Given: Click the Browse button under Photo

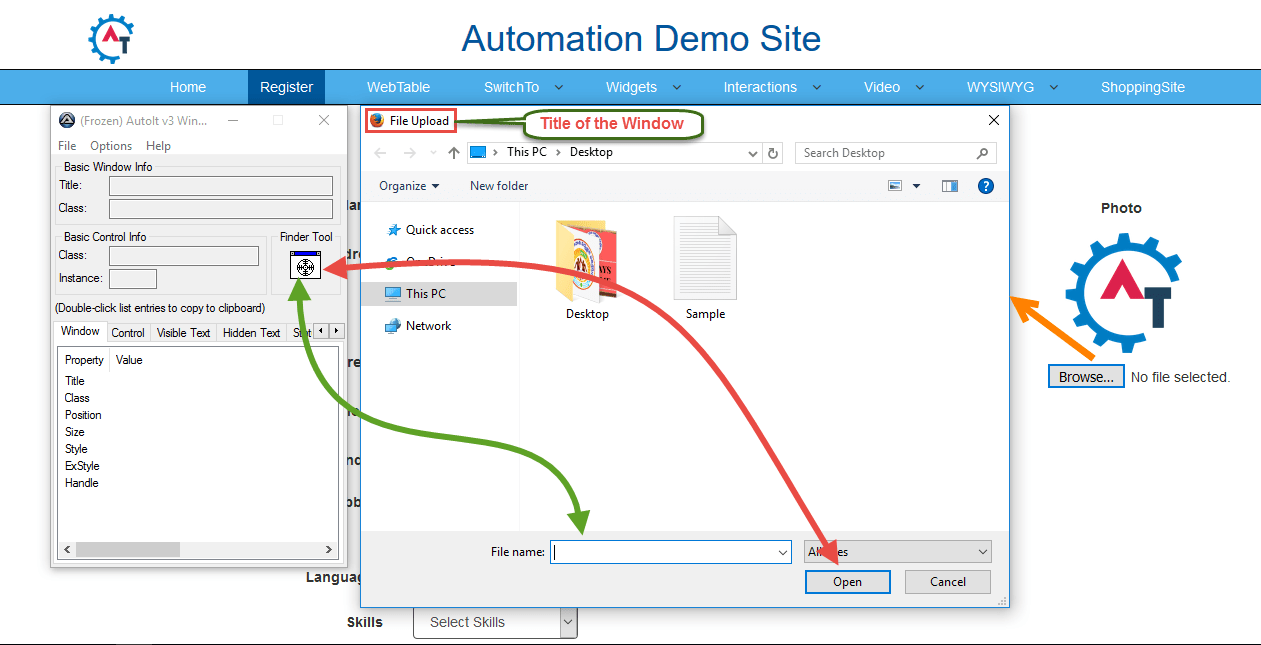Looking at the screenshot, I should coord(1086,375).
